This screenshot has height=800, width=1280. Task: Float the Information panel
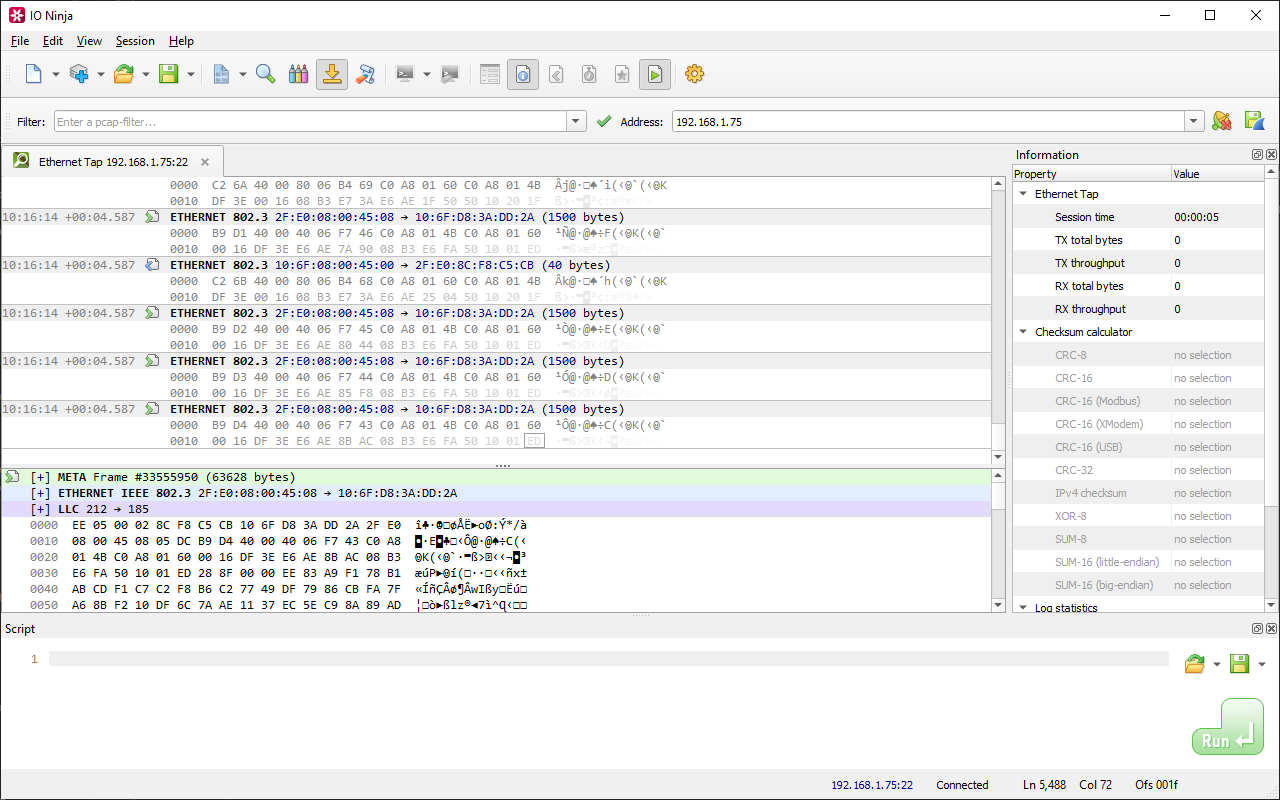point(1258,155)
